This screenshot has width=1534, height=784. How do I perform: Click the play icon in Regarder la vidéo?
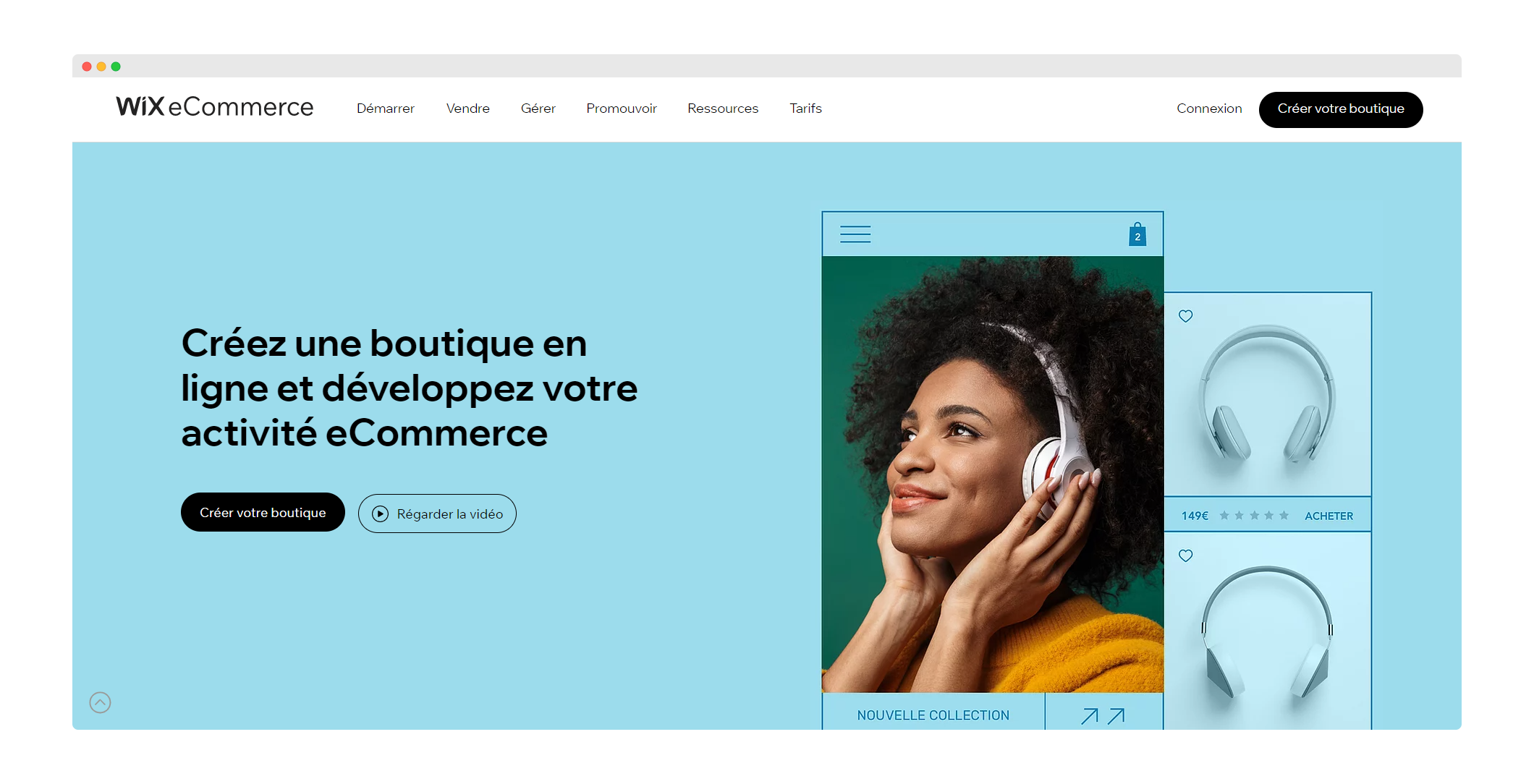(x=380, y=514)
